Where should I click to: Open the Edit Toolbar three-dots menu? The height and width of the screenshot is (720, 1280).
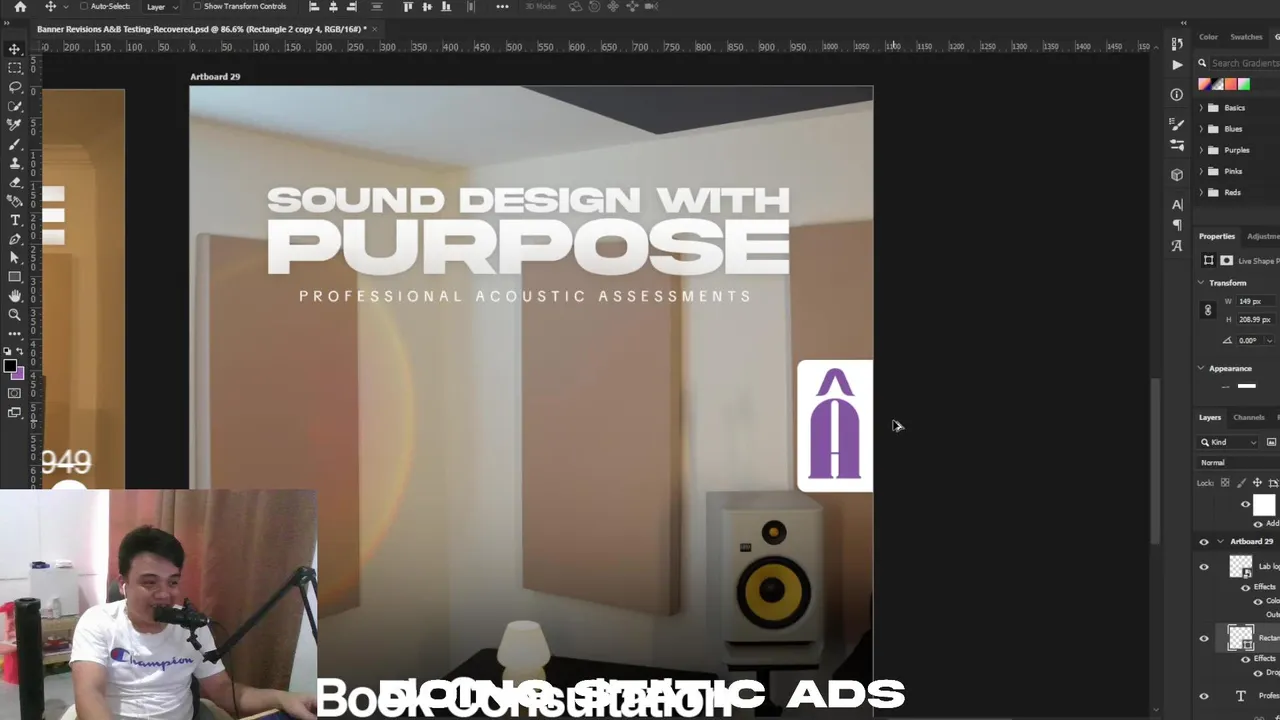[14, 333]
